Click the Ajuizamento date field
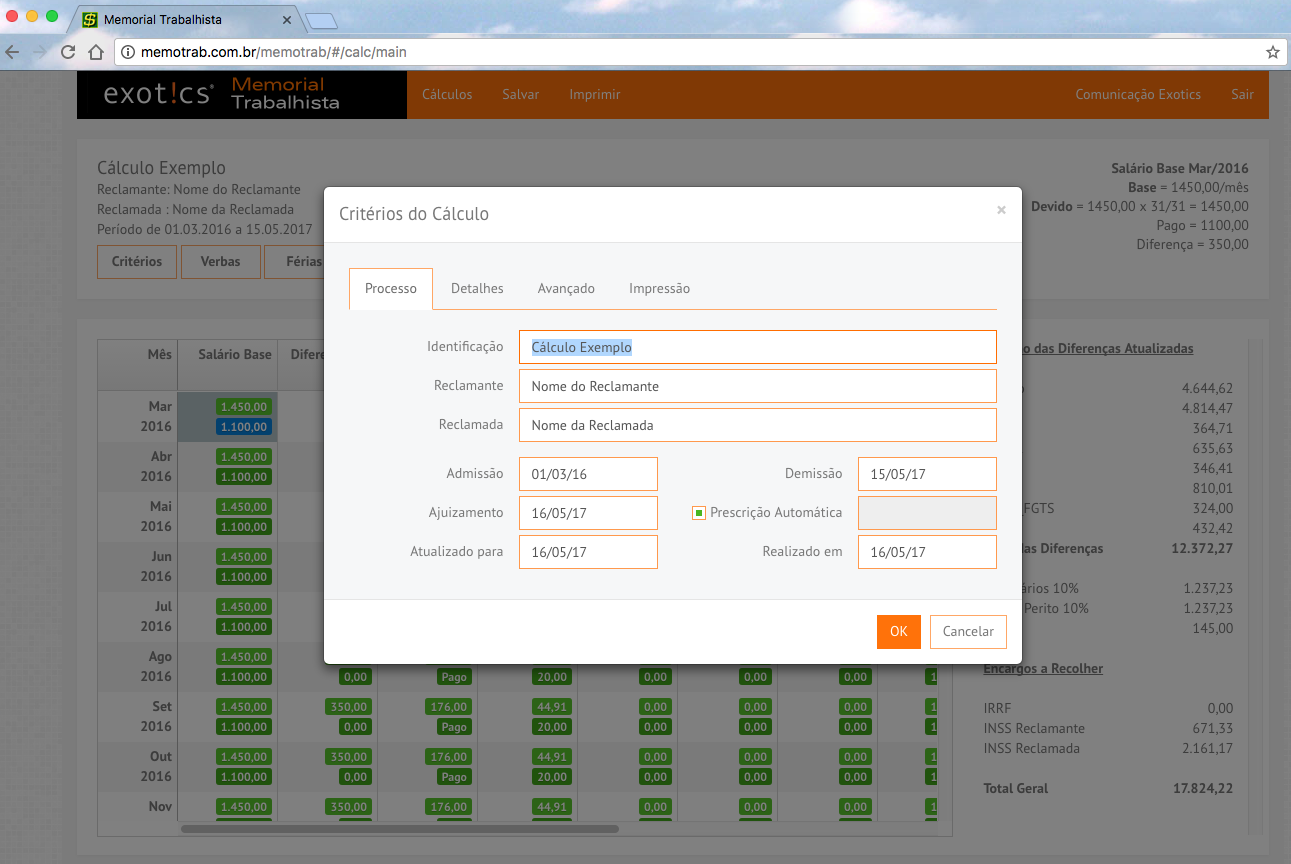1291x864 pixels. 588,513
